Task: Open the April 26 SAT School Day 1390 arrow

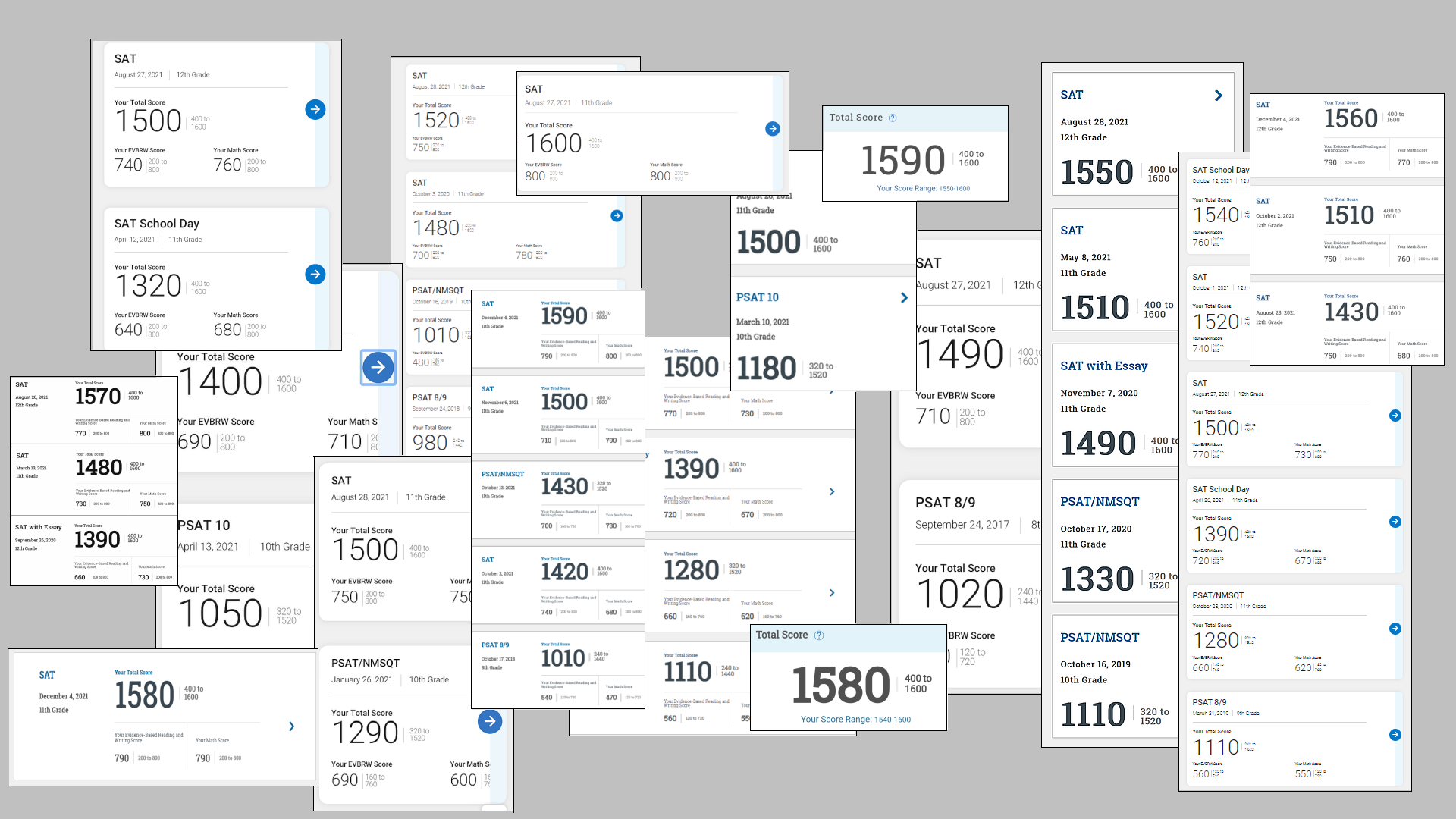Action: coord(1395,522)
